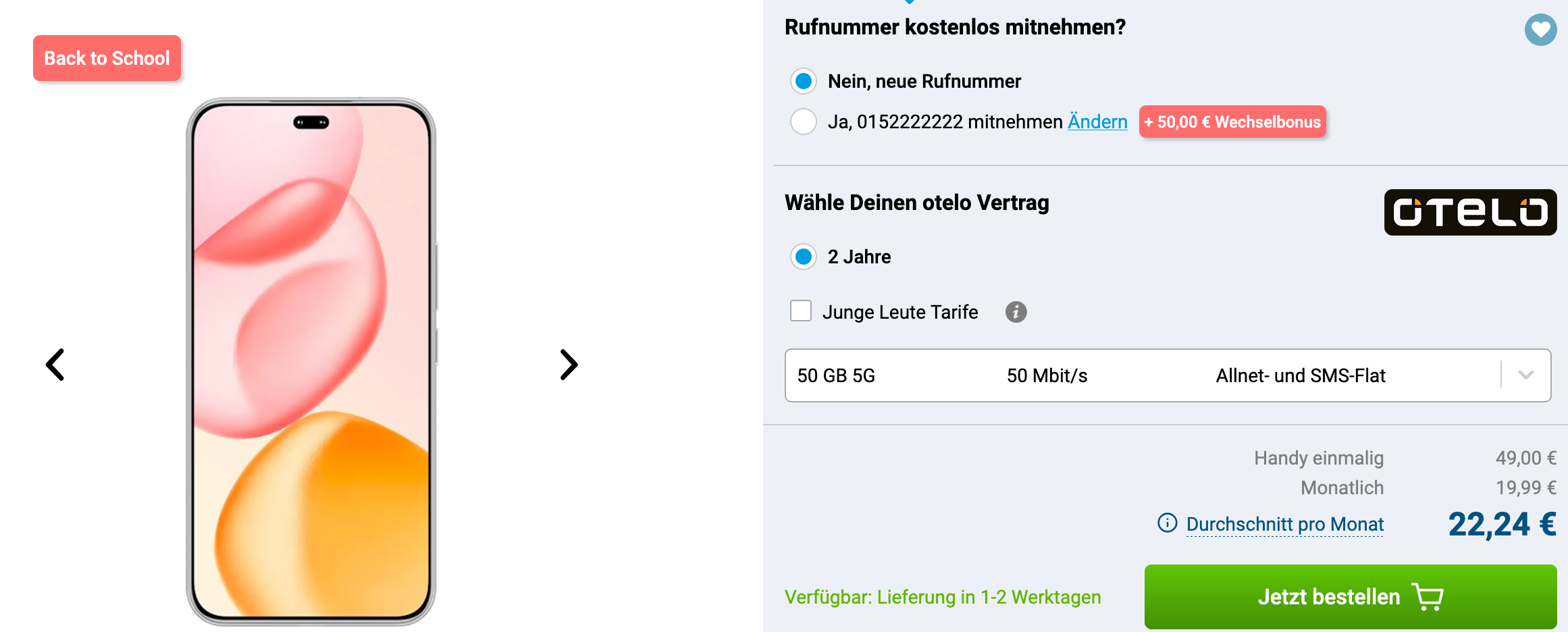Screen dimensions: 1568x632
Task: Click the Back to School badge
Action: click(107, 58)
